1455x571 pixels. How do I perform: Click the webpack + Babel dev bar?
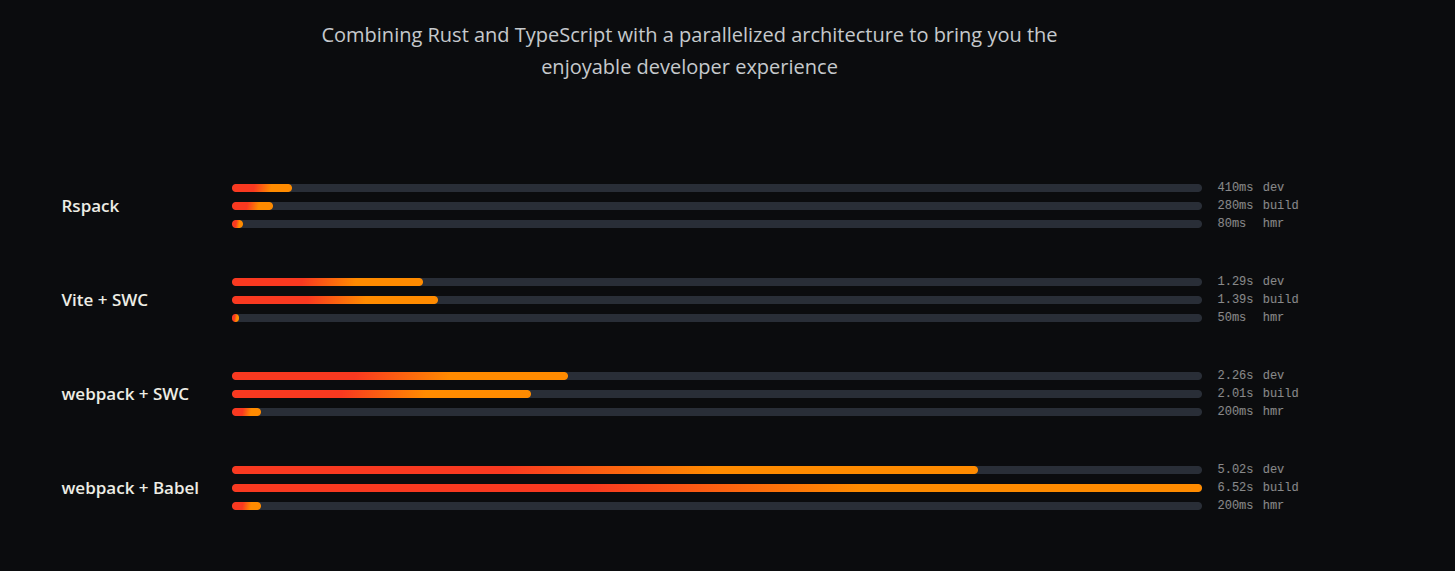coord(717,470)
